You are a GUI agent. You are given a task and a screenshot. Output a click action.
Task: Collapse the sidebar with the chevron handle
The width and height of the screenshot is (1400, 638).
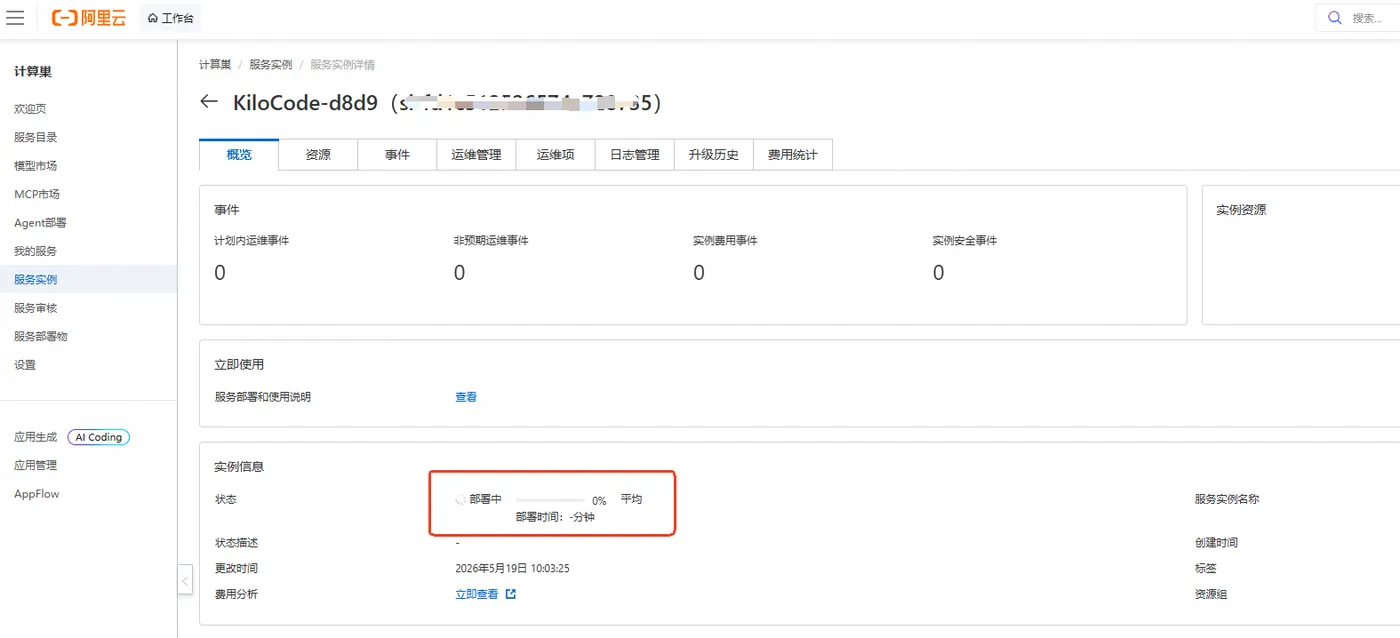pos(185,580)
